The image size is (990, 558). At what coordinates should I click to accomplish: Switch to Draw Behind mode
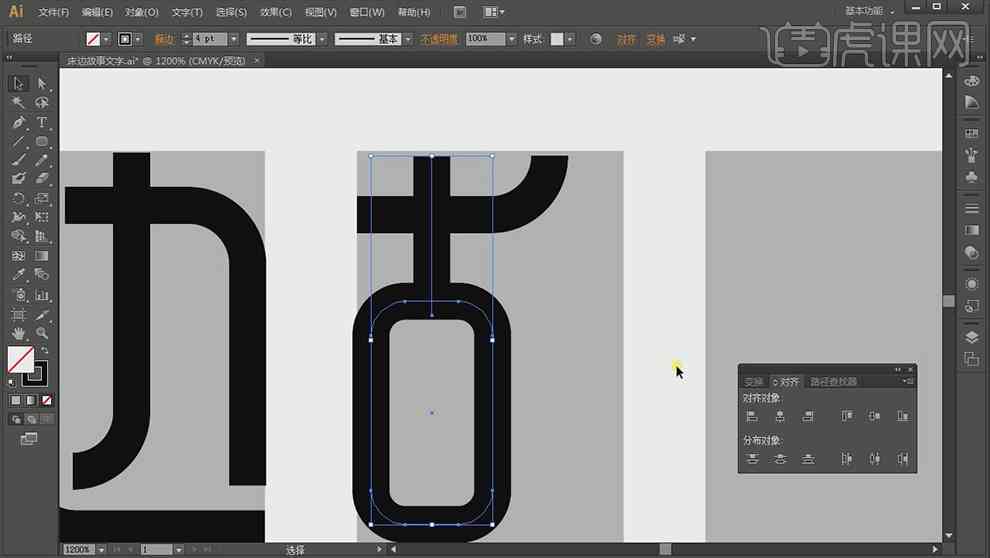(31, 419)
